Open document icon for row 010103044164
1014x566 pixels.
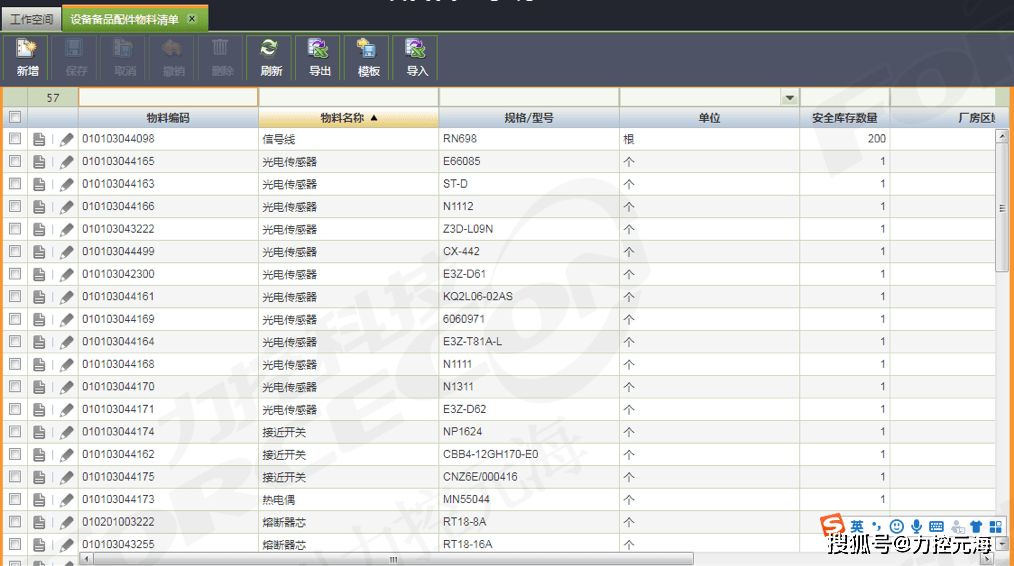pos(39,342)
